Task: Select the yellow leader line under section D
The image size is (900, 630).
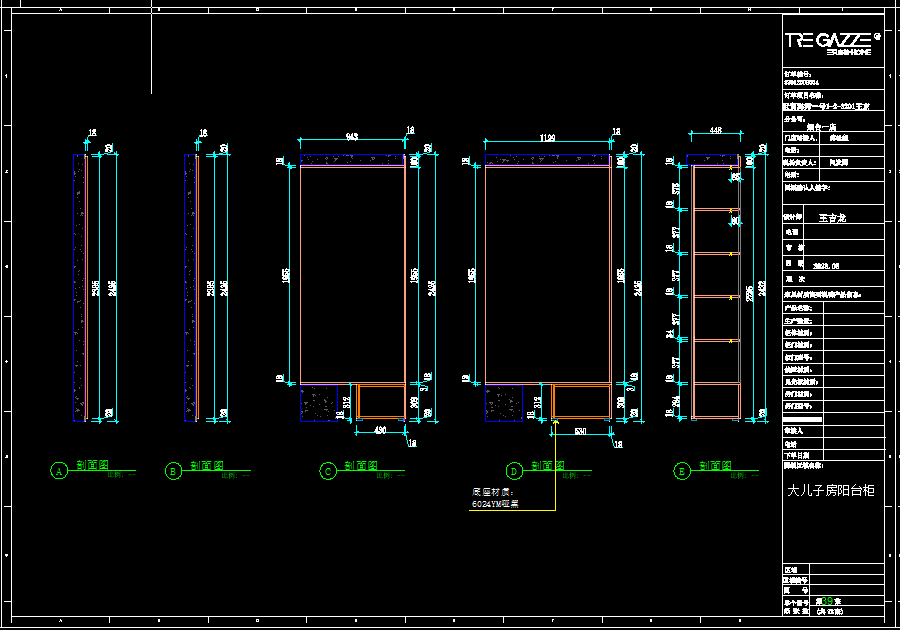Action: [555, 465]
